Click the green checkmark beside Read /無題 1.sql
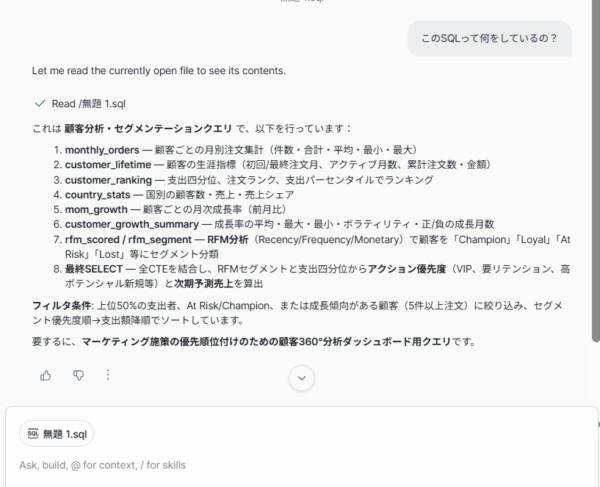The height and width of the screenshot is (487, 600). click(40, 104)
